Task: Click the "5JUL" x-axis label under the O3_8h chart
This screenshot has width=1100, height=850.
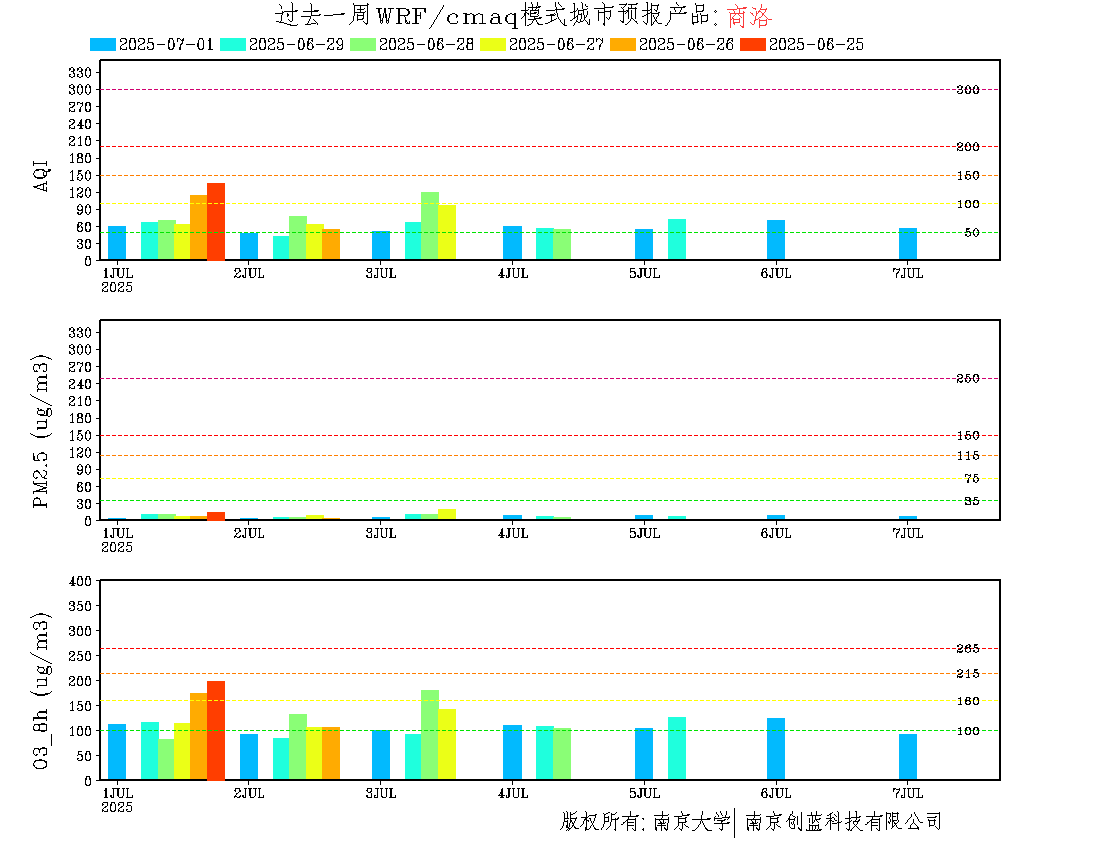Action: (645, 793)
